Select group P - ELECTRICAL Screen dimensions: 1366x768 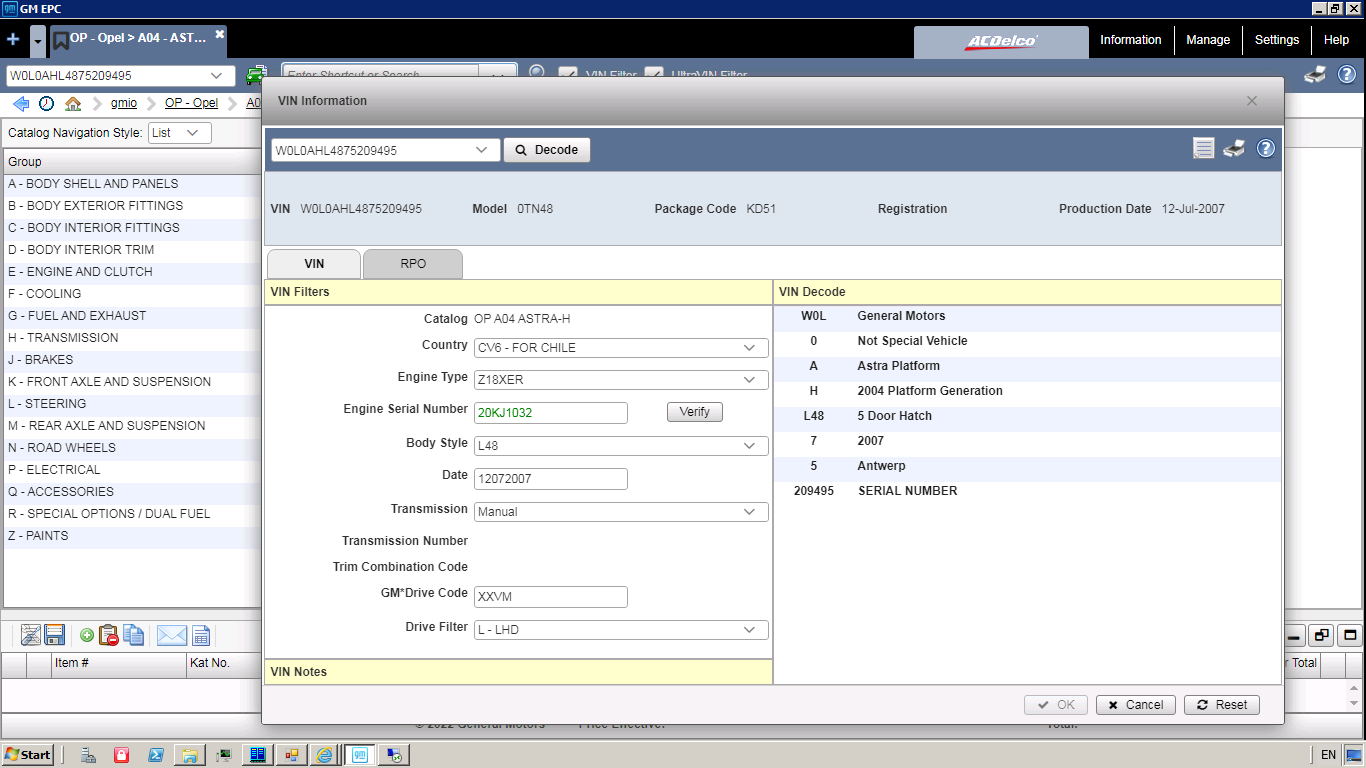coord(131,470)
